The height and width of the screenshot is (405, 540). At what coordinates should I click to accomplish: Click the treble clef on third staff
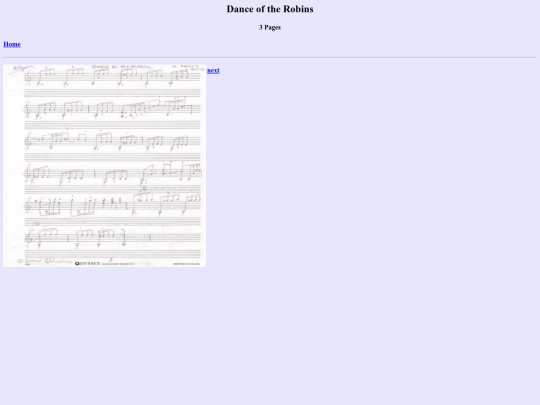[28, 142]
